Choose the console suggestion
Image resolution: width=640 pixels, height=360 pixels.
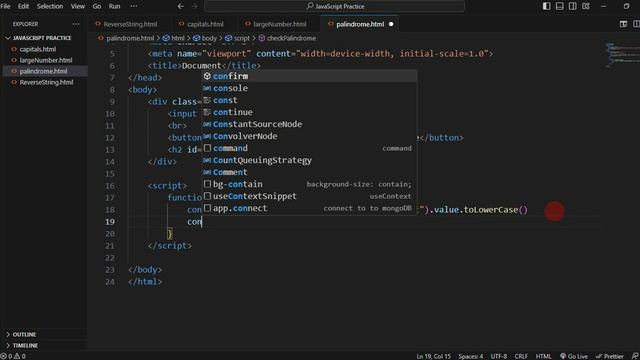309,88
